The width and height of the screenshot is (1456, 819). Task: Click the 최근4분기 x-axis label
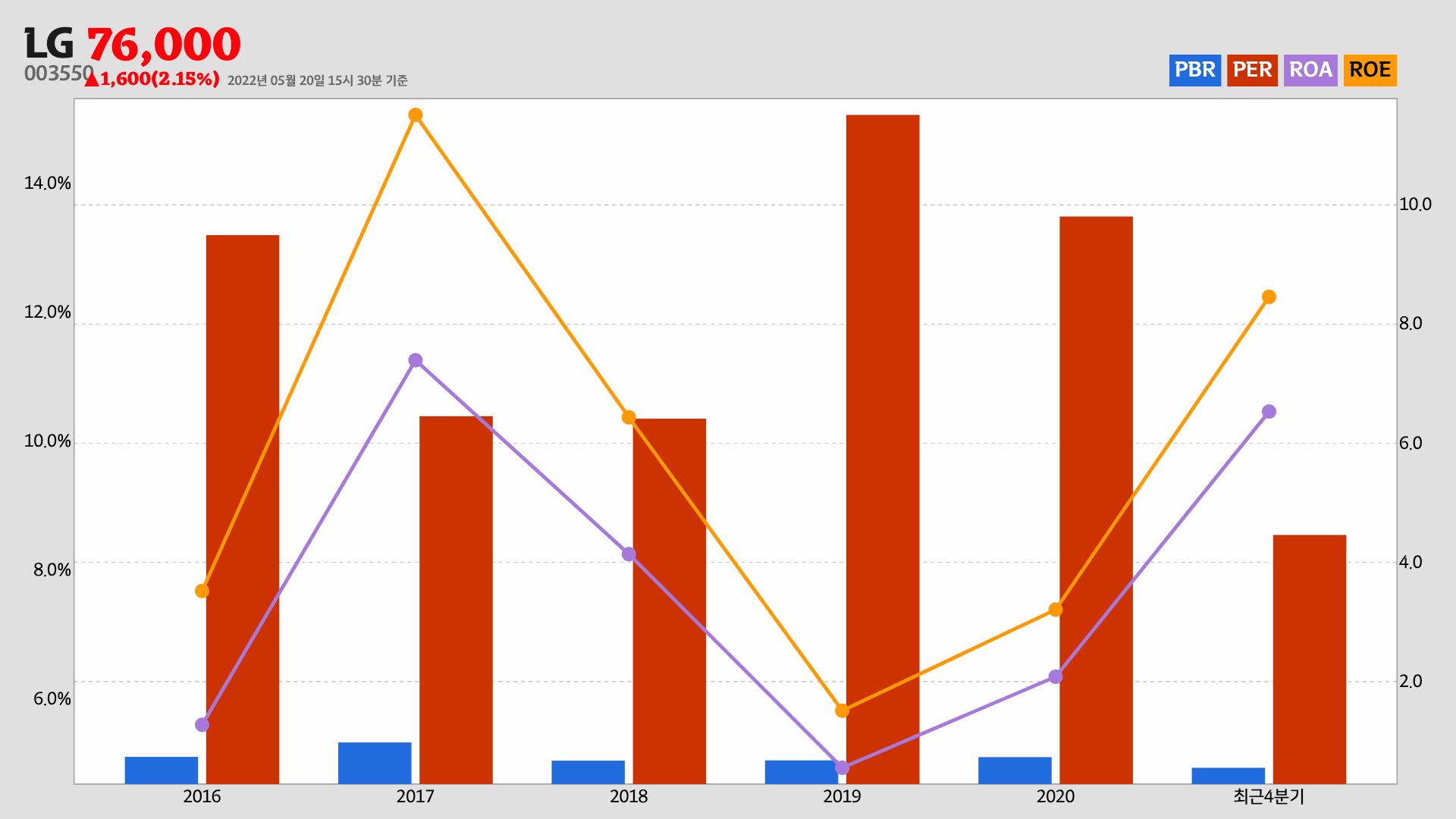1269,796
